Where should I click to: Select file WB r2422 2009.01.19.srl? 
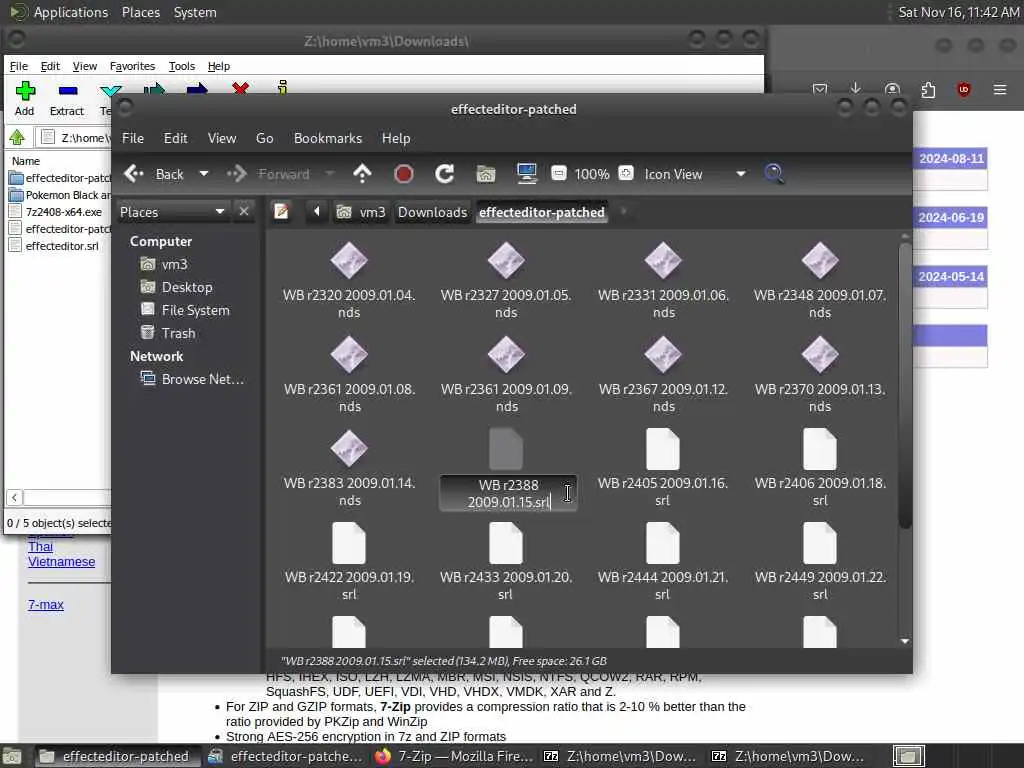[x=349, y=562]
